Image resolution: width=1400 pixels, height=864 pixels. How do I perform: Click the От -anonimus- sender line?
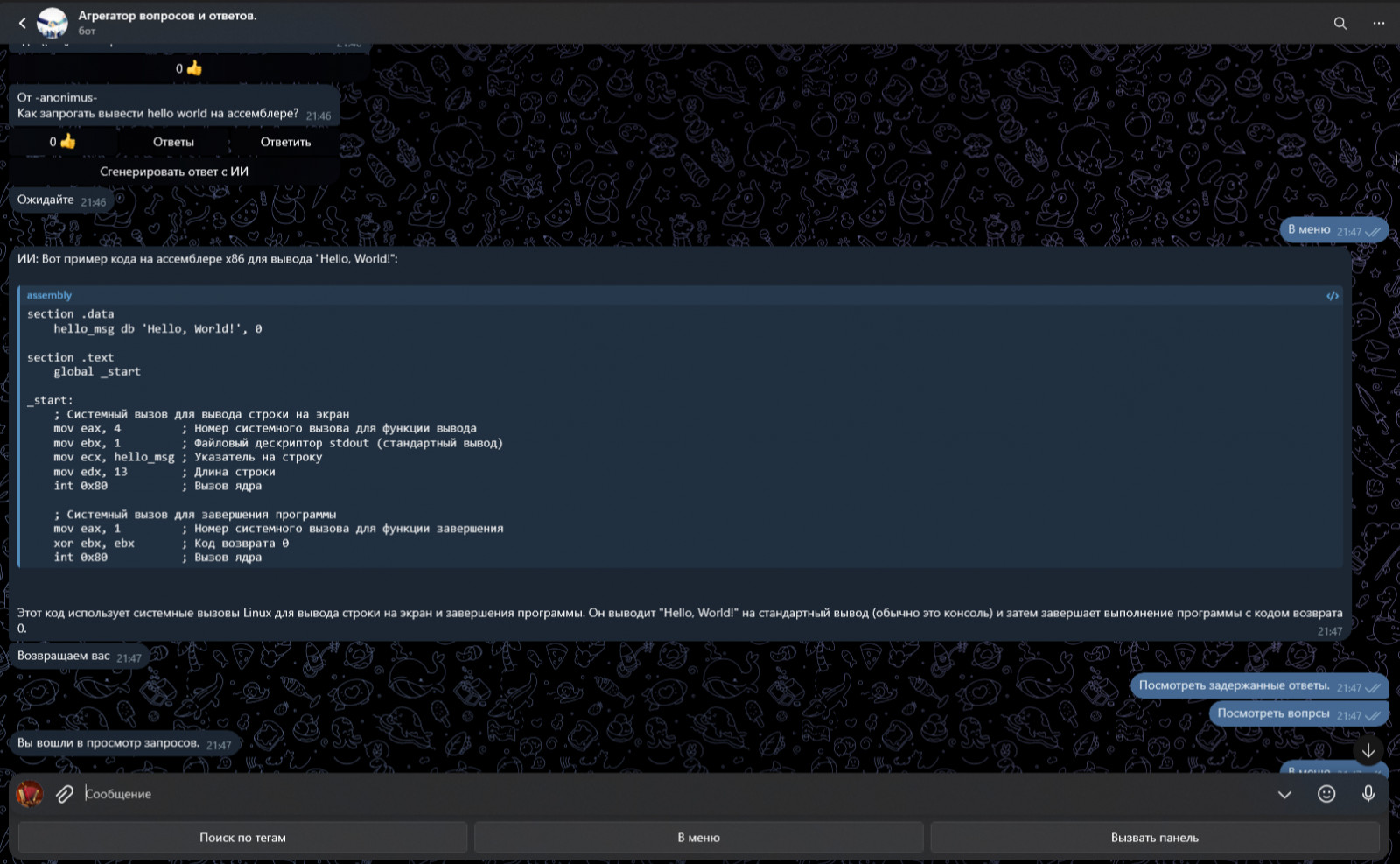pyautogui.click(x=58, y=98)
